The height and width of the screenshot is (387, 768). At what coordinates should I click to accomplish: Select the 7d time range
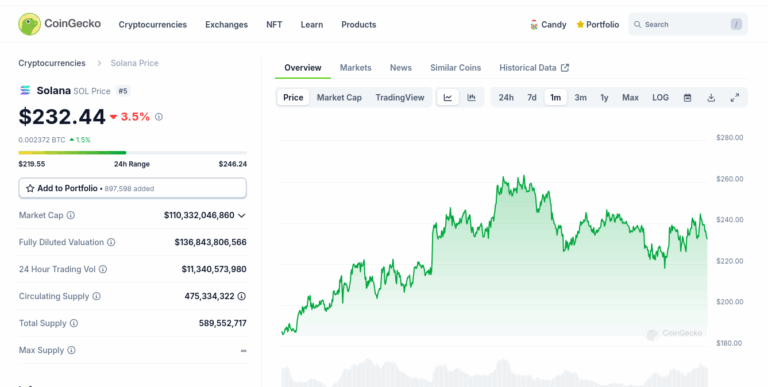pyautogui.click(x=532, y=97)
